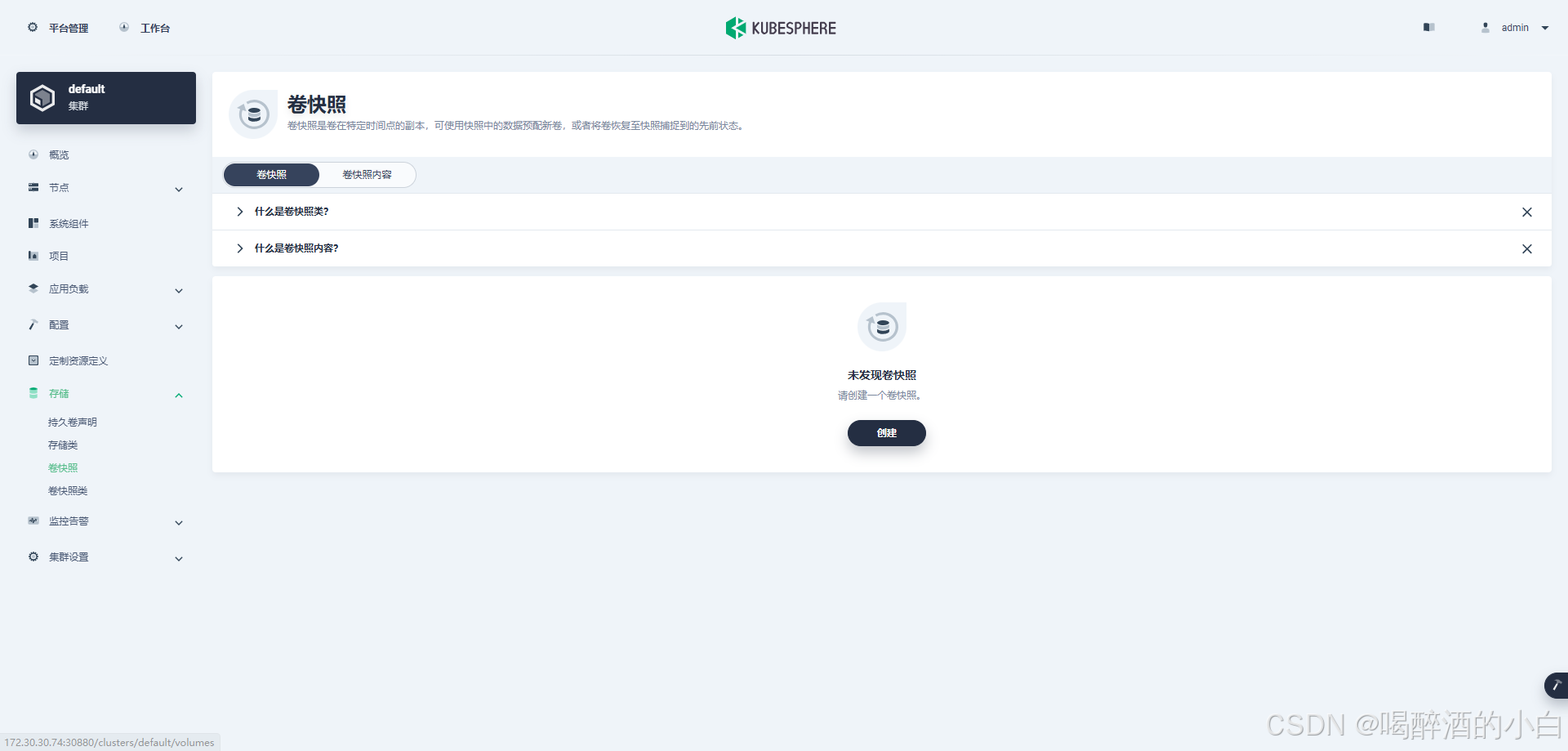This screenshot has width=1568, height=751.
Task: Click the overview icon in sidebar
Action: click(33, 154)
